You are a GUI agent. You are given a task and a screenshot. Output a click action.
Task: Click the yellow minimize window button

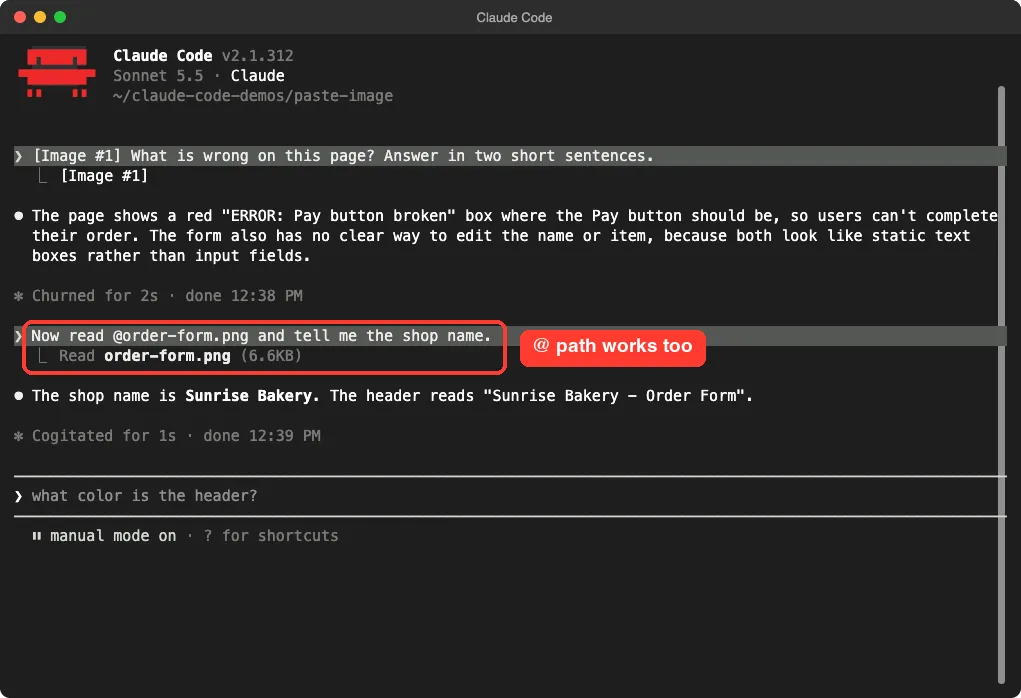[40, 17]
